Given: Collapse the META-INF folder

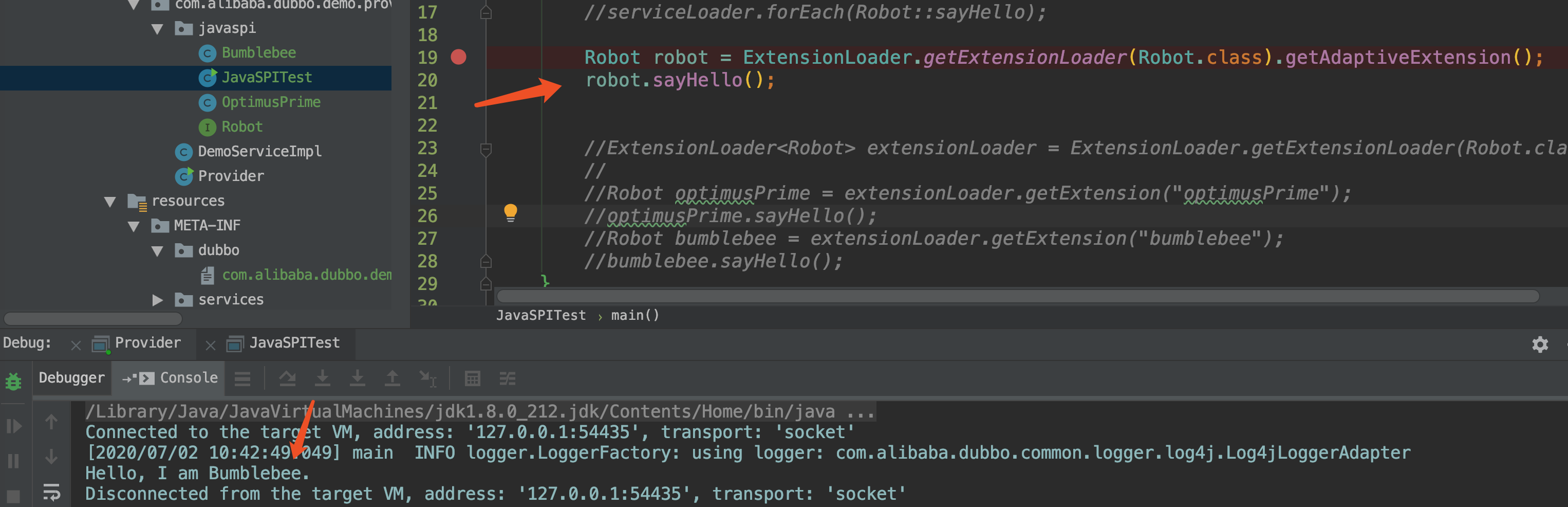Looking at the screenshot, I should pos(134,226).
